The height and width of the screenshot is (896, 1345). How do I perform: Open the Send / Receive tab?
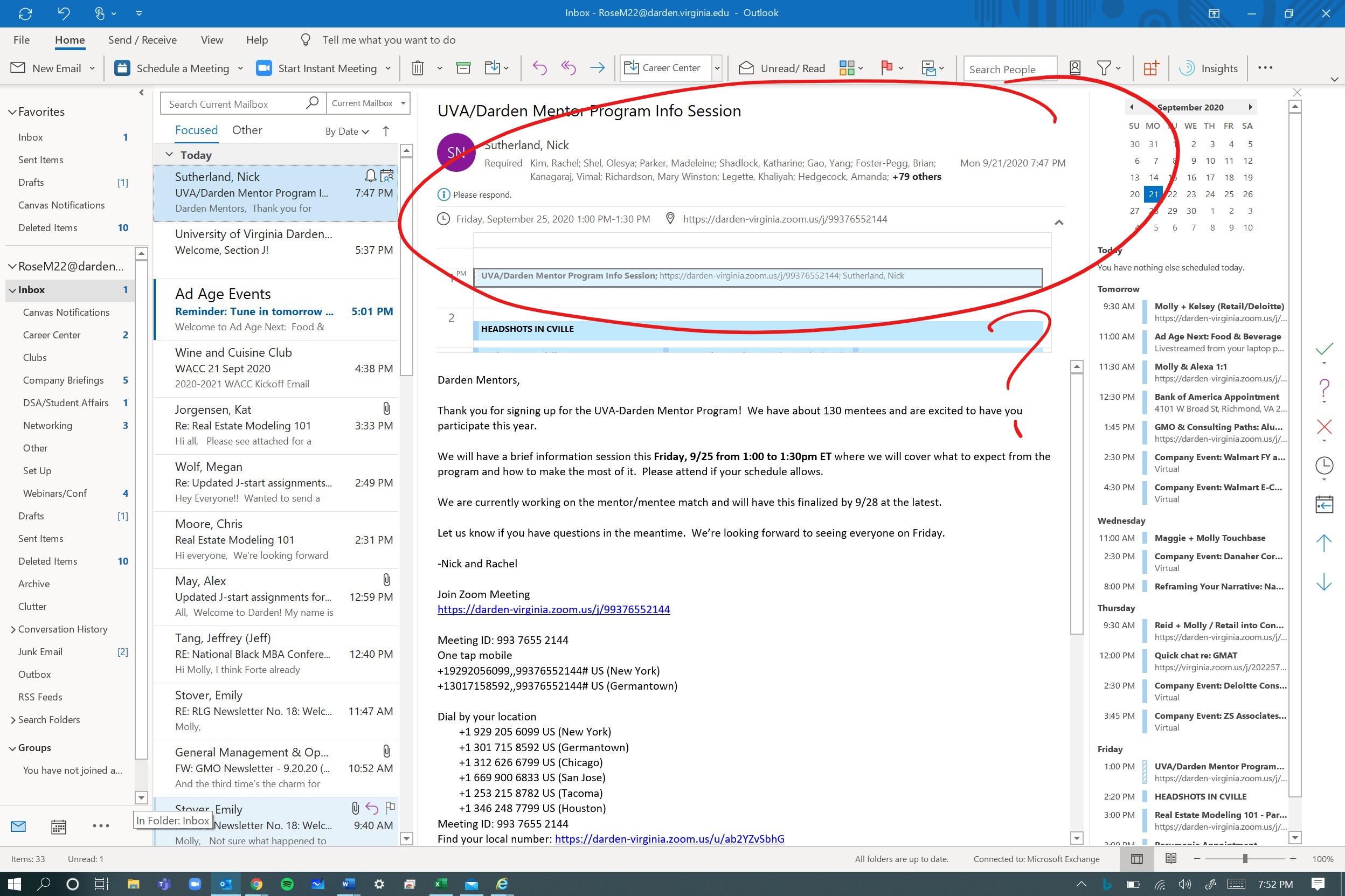pos(142,40)
